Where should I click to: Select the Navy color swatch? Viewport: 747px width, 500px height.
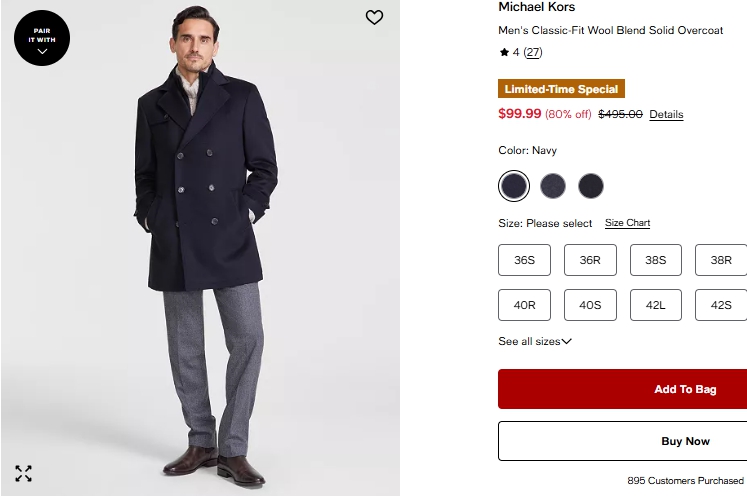[514, 186]
